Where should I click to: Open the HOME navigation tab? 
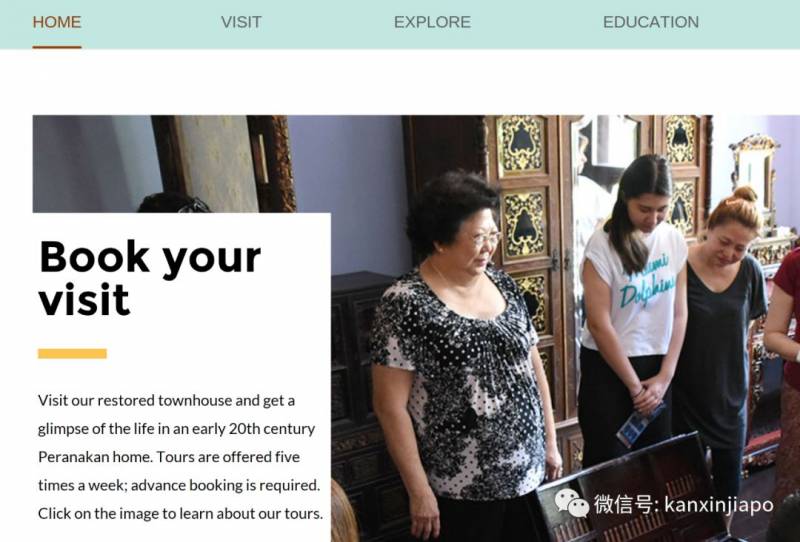(x=57, y=22)
